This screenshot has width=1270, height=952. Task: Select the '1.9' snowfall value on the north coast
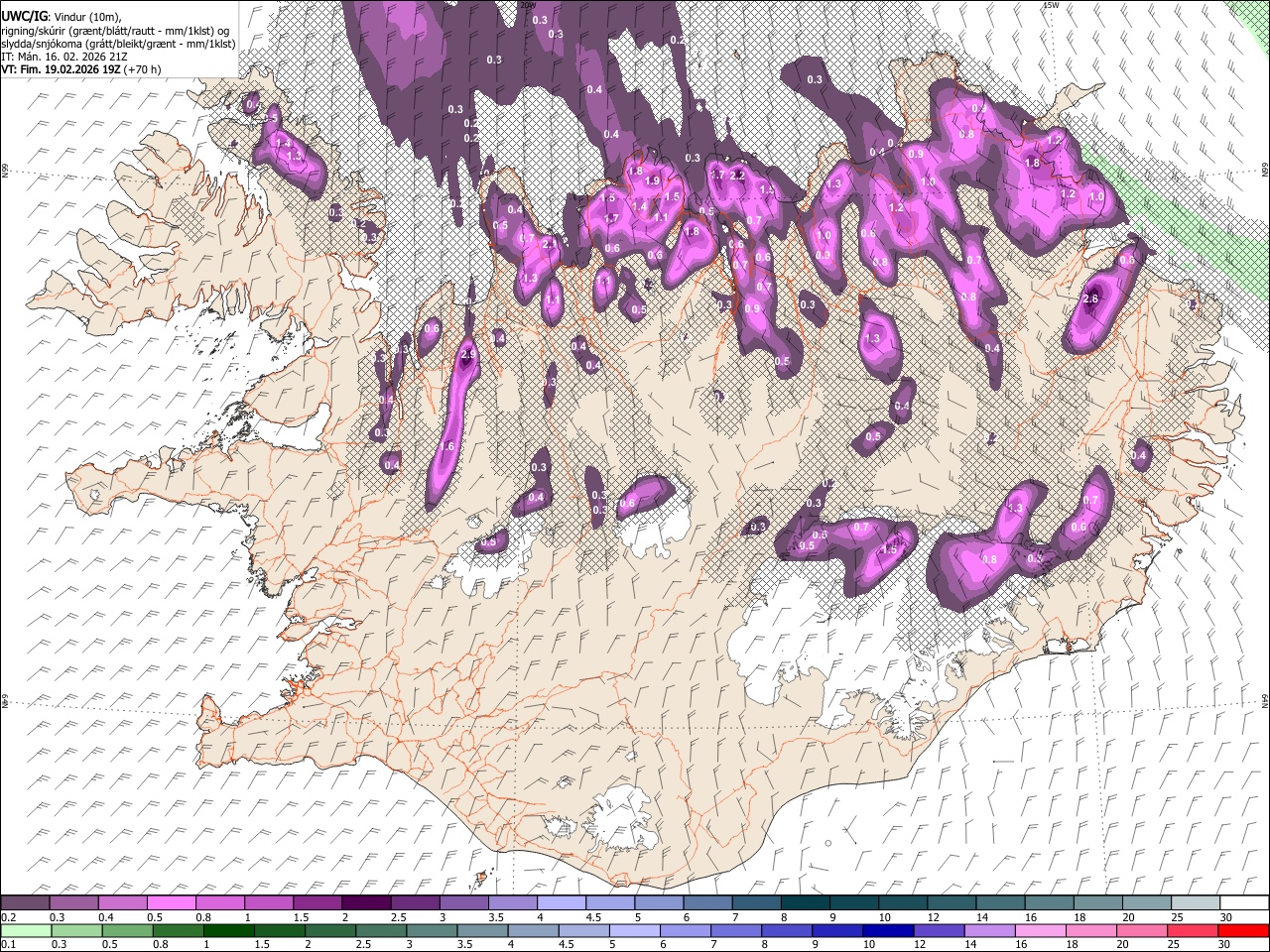point(652,181)
